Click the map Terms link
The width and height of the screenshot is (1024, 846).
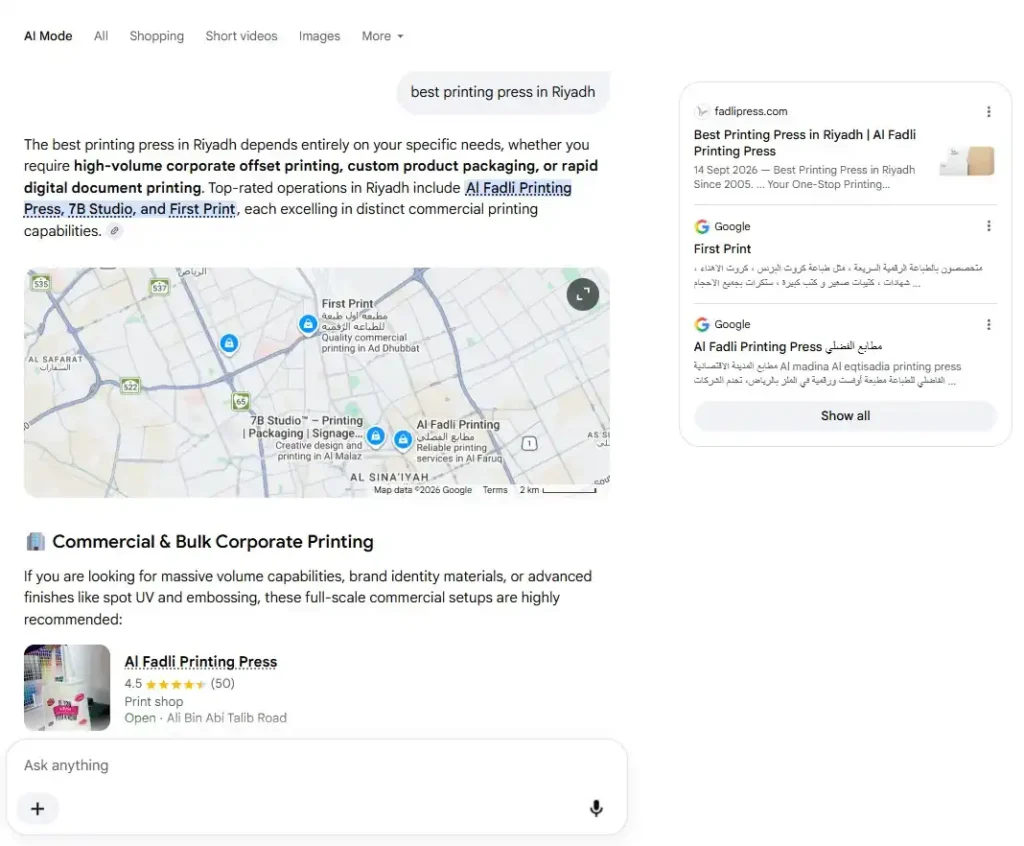495,490
